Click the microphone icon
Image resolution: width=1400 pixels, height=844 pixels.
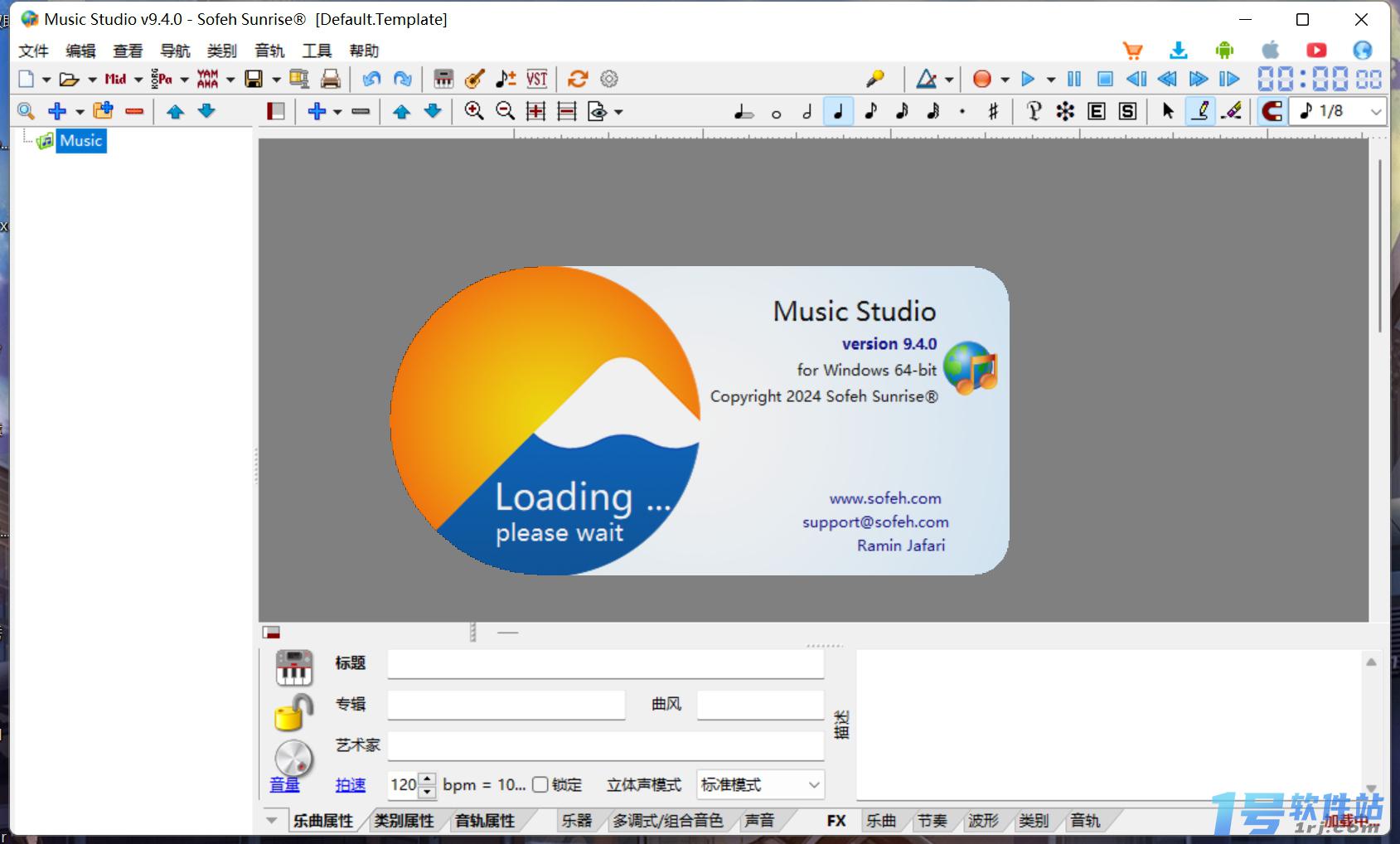tap(875, 79)
